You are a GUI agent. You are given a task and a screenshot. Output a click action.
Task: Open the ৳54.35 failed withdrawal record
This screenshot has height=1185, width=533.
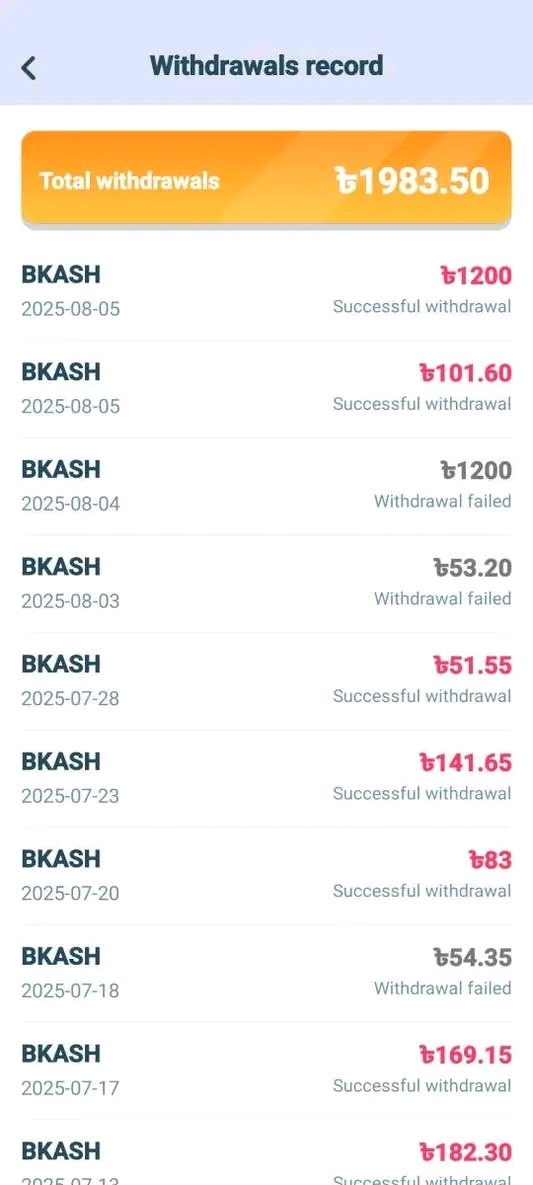(266, 974)
